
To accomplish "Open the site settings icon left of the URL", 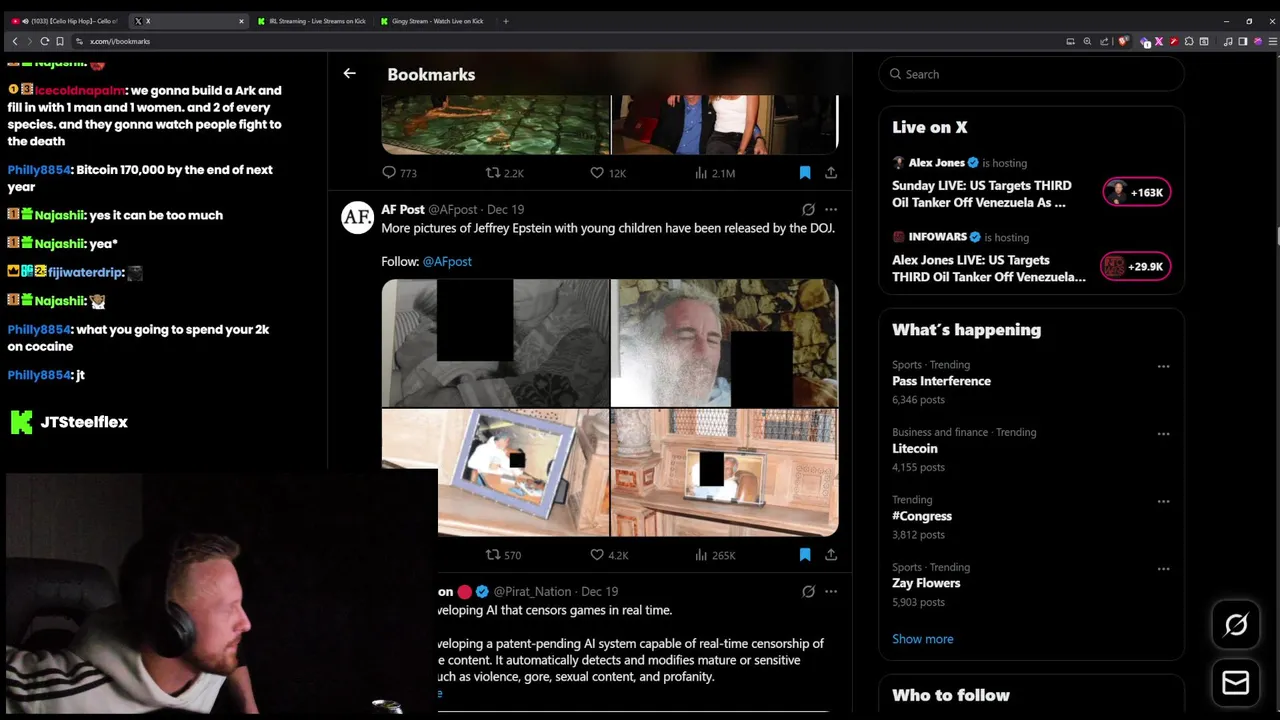I will [79, 41].
